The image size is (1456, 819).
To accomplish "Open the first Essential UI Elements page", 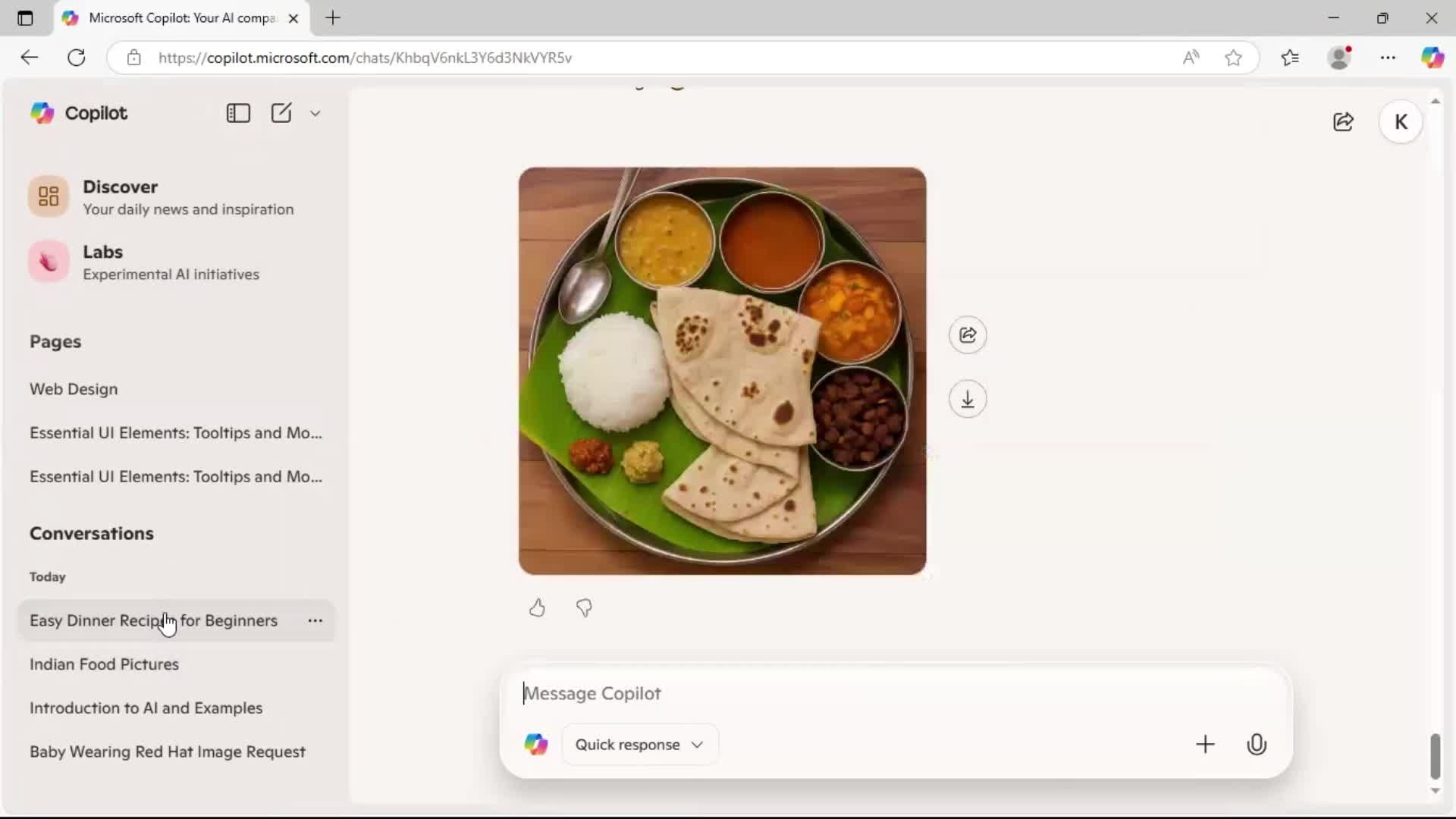I will [176, 433].
